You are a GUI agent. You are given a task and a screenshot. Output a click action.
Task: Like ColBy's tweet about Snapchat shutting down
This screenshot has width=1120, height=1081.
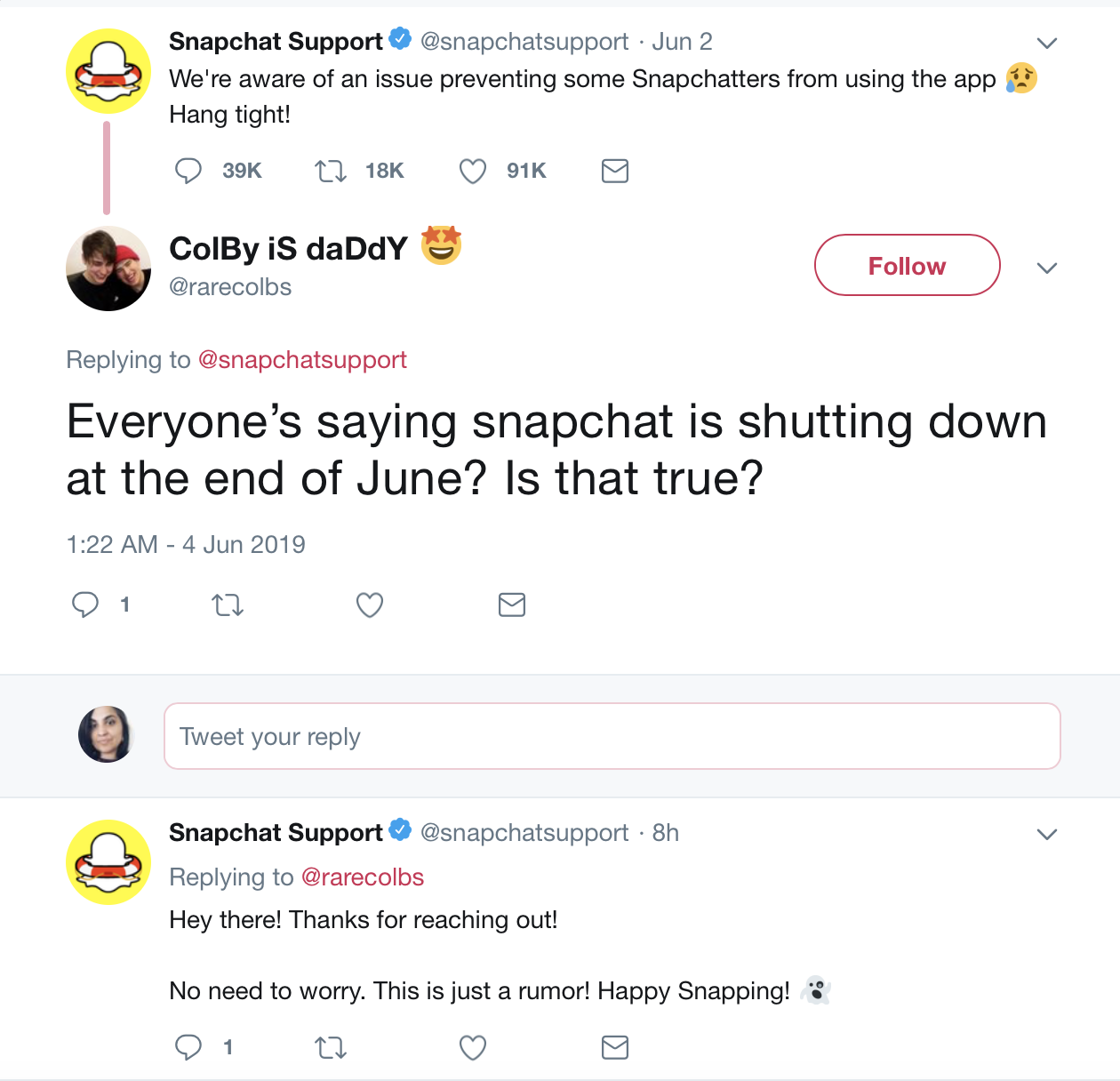370,605
